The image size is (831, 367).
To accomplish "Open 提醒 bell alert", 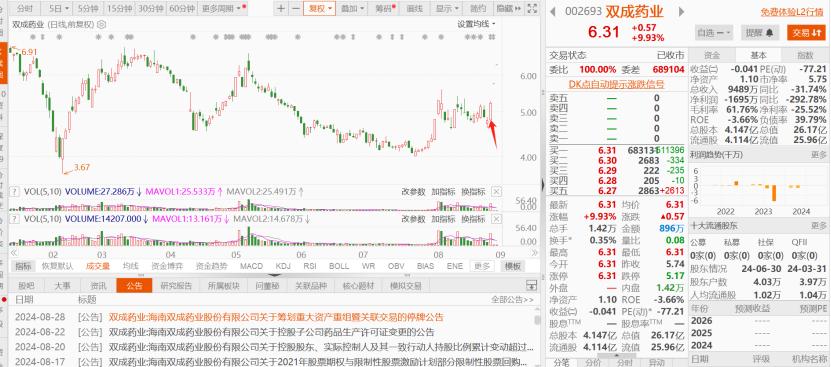I will (759, 32).
